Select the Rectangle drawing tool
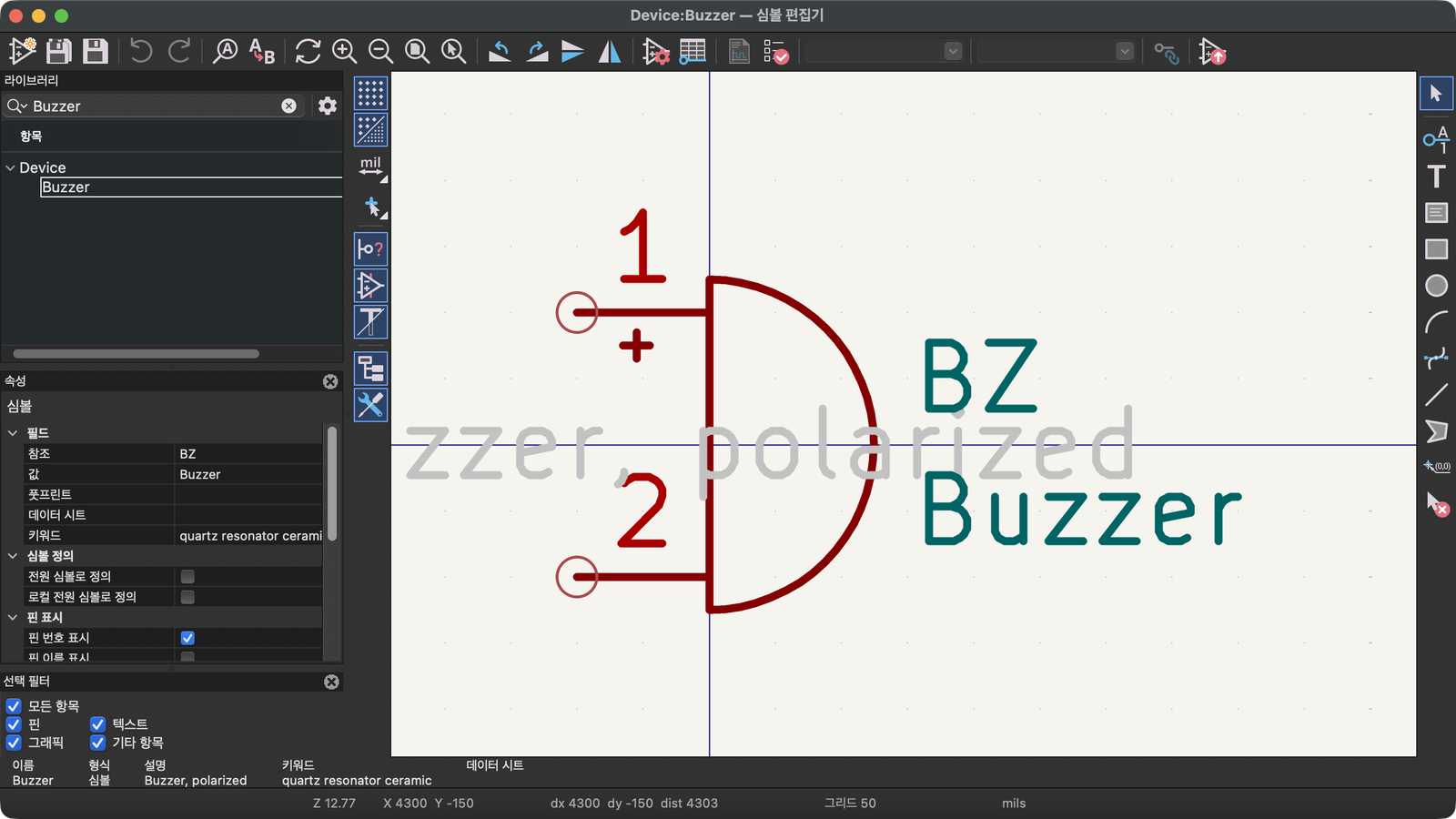Viewport: 1456px width, 819px height. point(1436,248)
